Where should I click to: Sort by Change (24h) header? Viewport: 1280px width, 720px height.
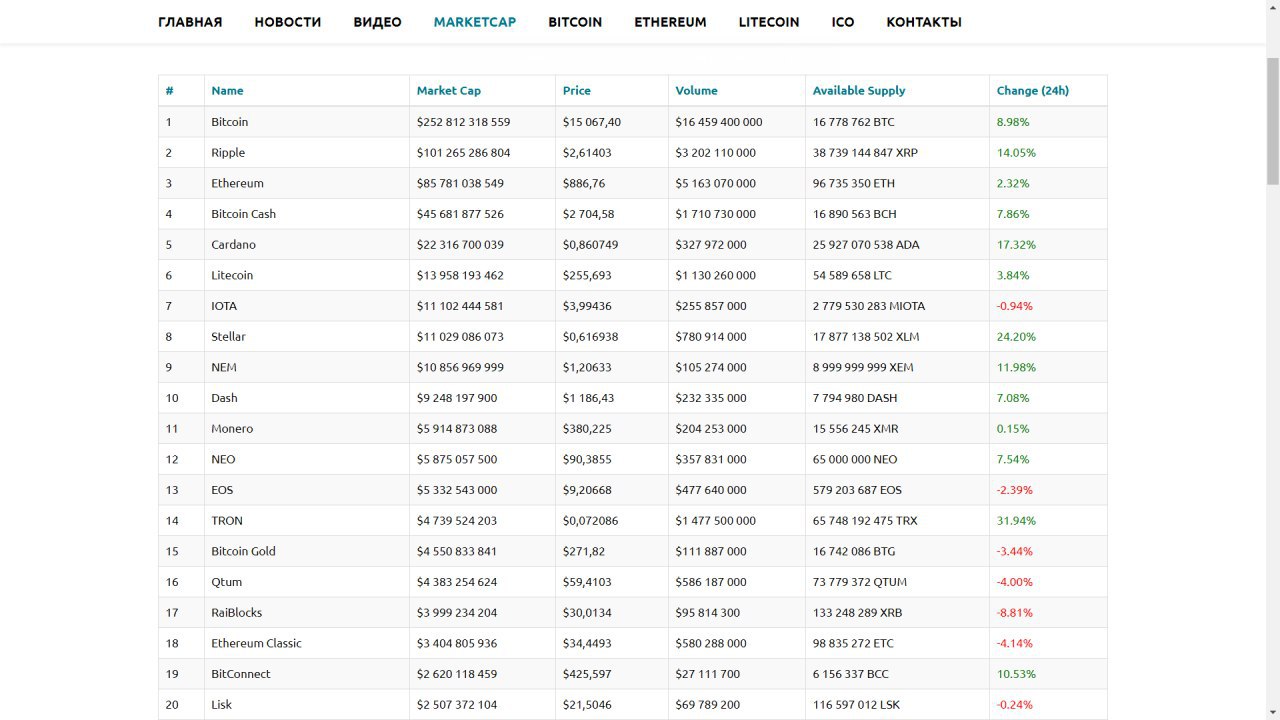coord(1033,91)
